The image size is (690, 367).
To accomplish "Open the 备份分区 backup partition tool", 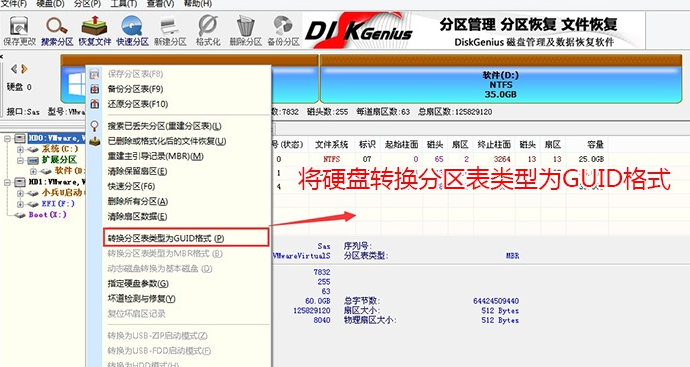I will [283, 31].
